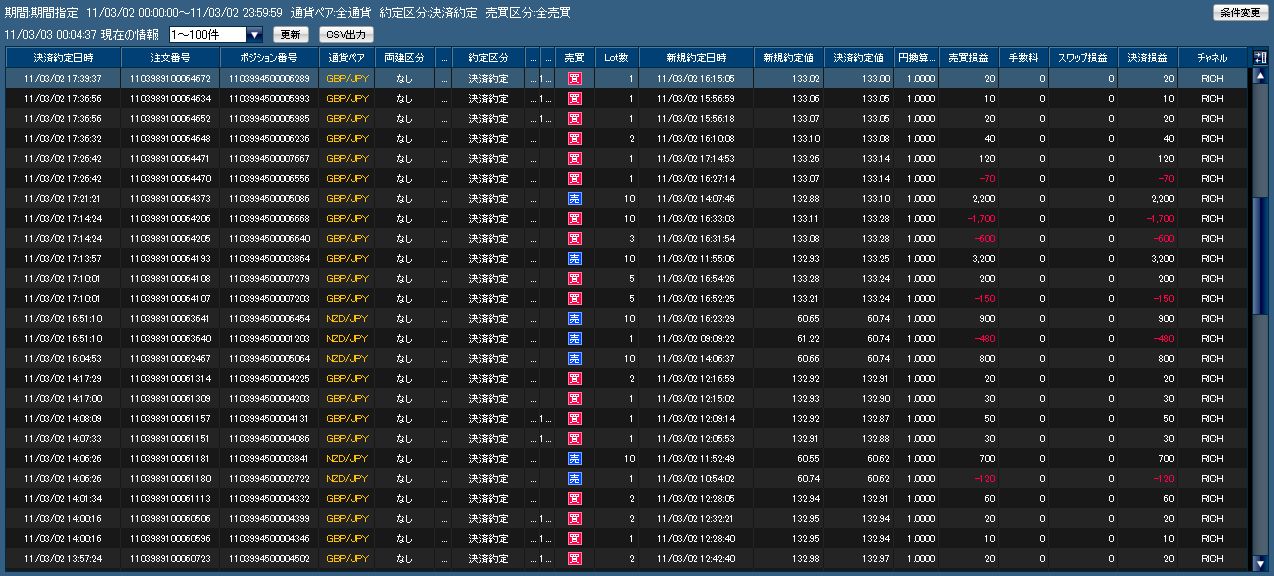Sort by the 新規約定日時 column header
The width and height of the screenshot is (1274, 576).
click(696, 58)
